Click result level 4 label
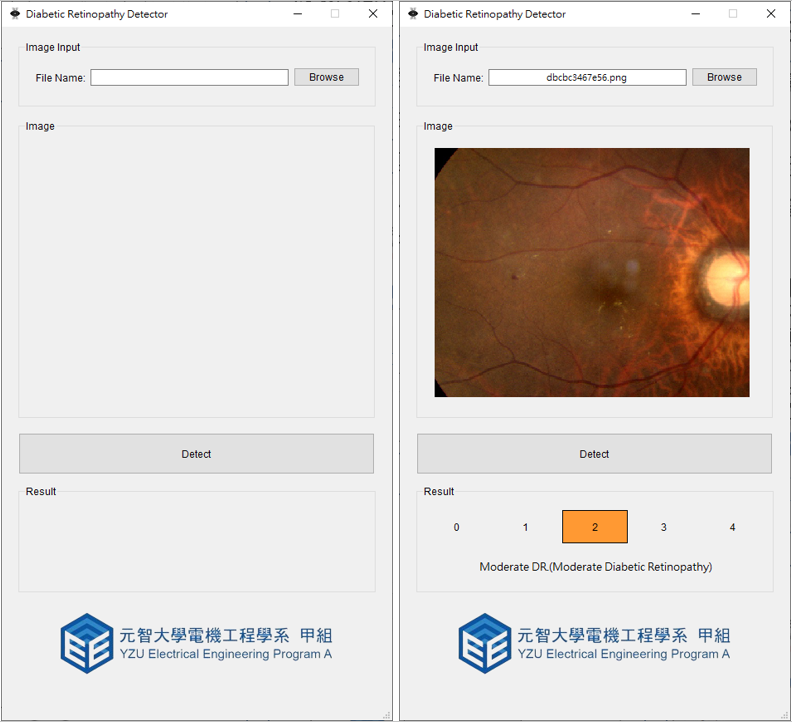Viewport: 792px width, 722px height. coord(732,527)
